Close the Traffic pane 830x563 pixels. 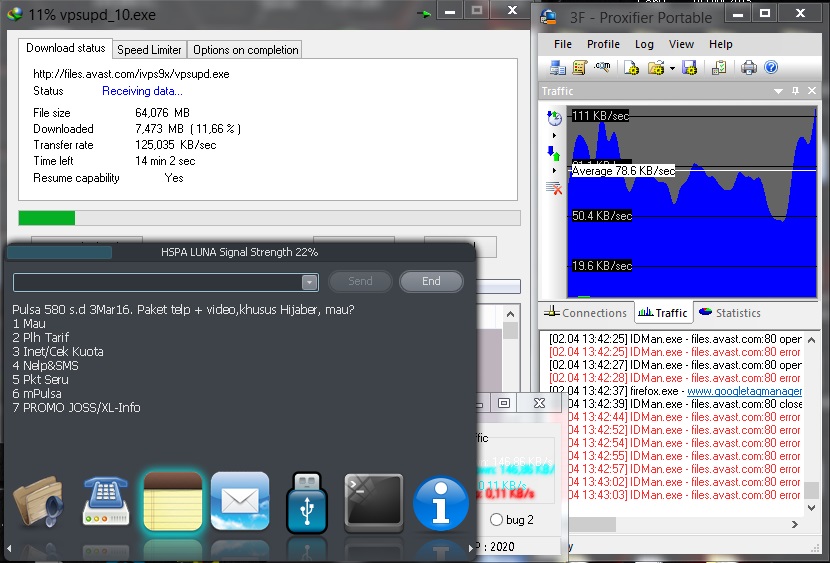[812, 91]
